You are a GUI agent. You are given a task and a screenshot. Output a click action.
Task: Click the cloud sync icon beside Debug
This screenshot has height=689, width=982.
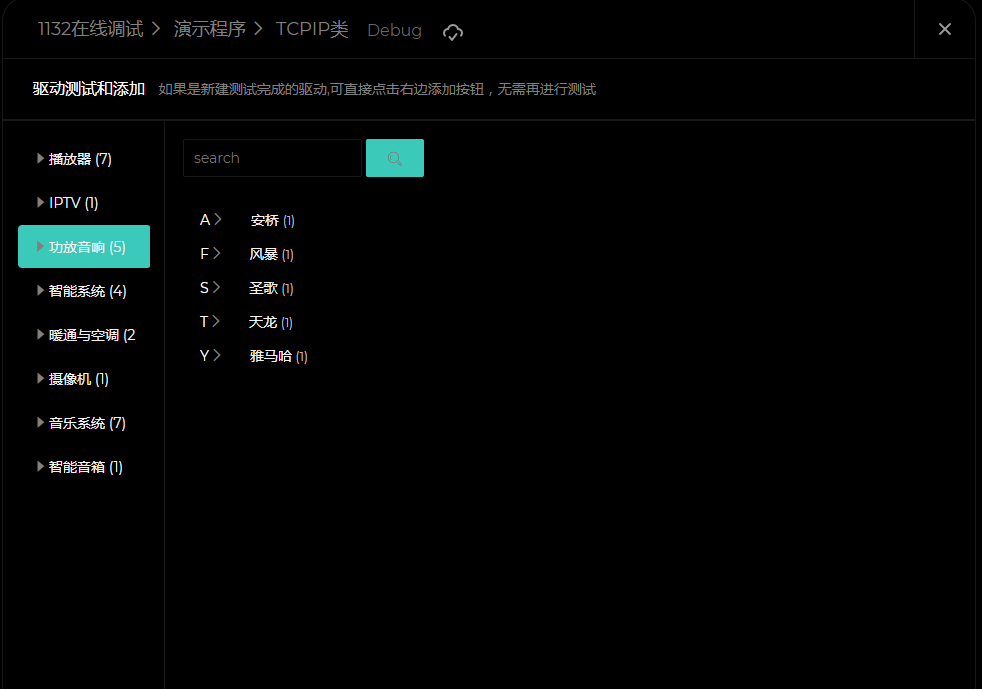pyautogui.click(x=453, y=32)
